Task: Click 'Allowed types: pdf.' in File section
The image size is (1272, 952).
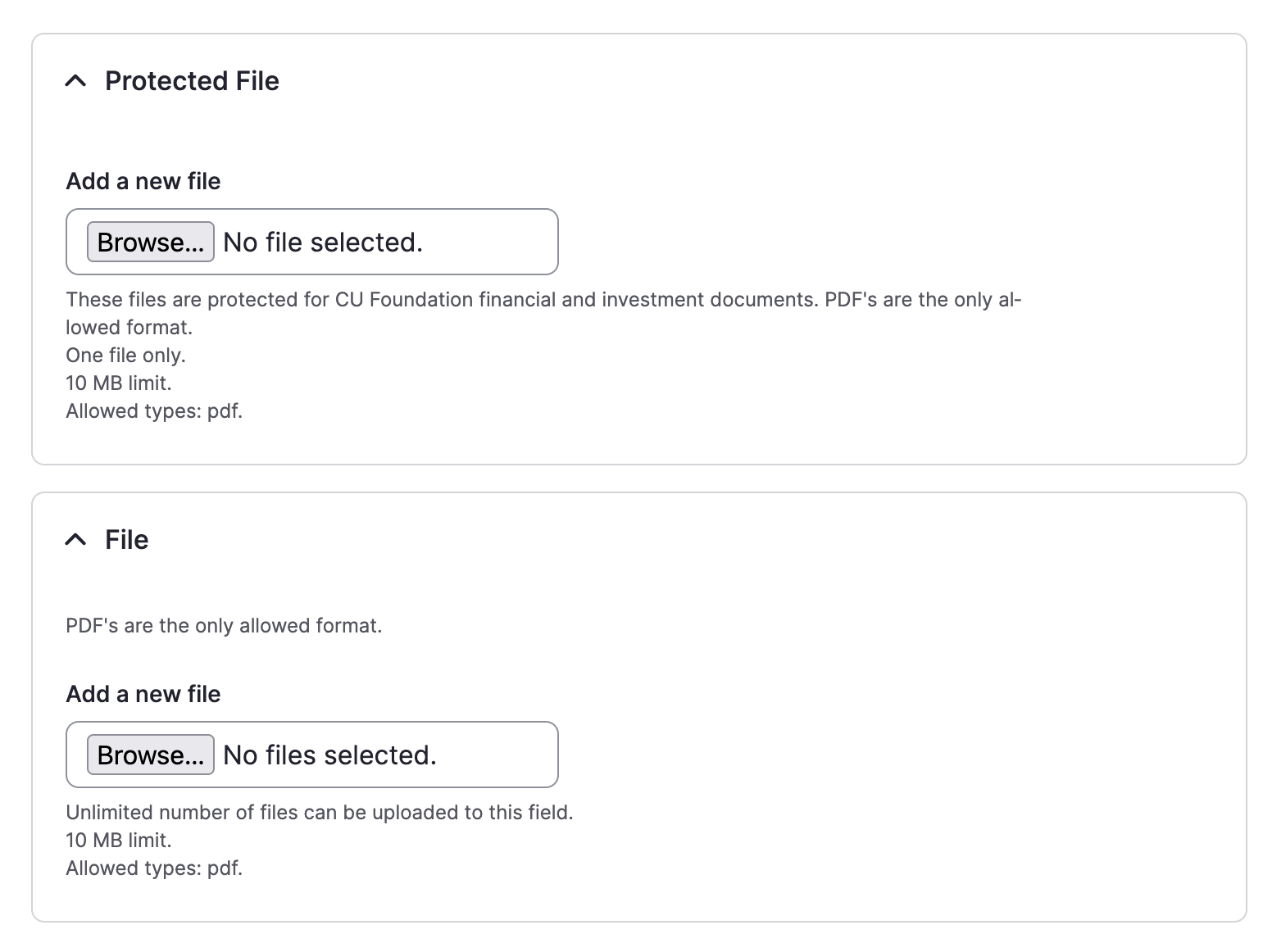Action: 154,868
